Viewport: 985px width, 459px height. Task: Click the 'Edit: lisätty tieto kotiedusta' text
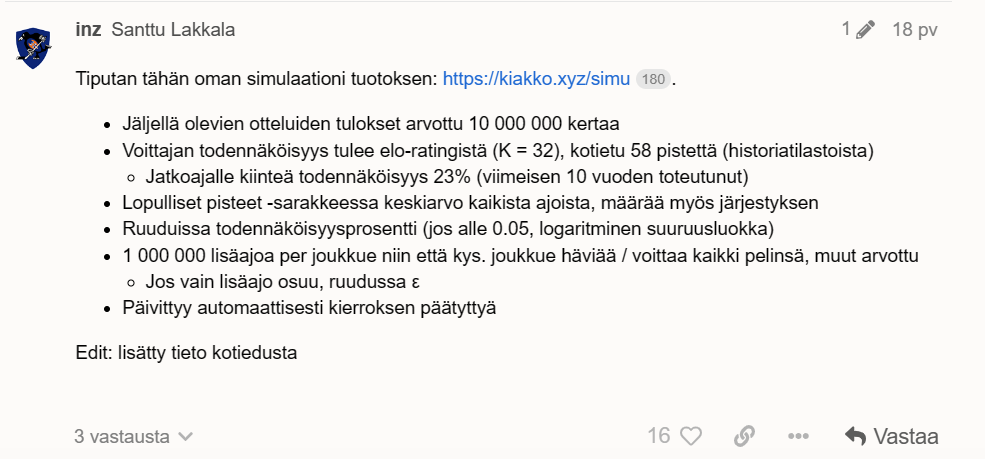pos(187,353)
